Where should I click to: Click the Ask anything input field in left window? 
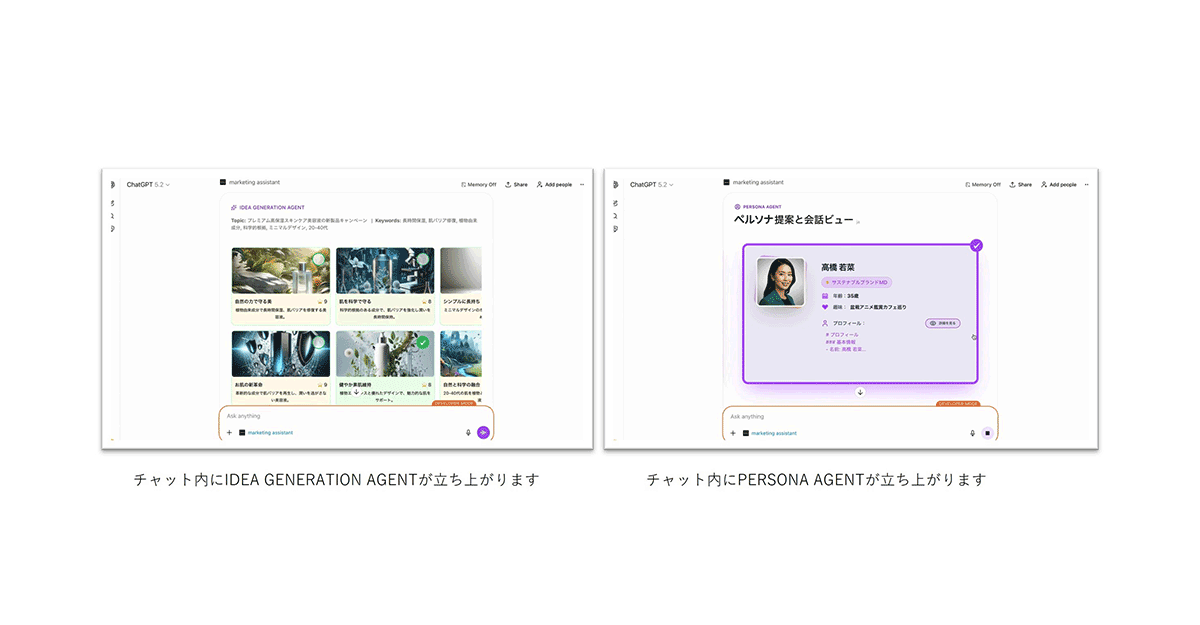pyautogui.click(x=340, y=416)
